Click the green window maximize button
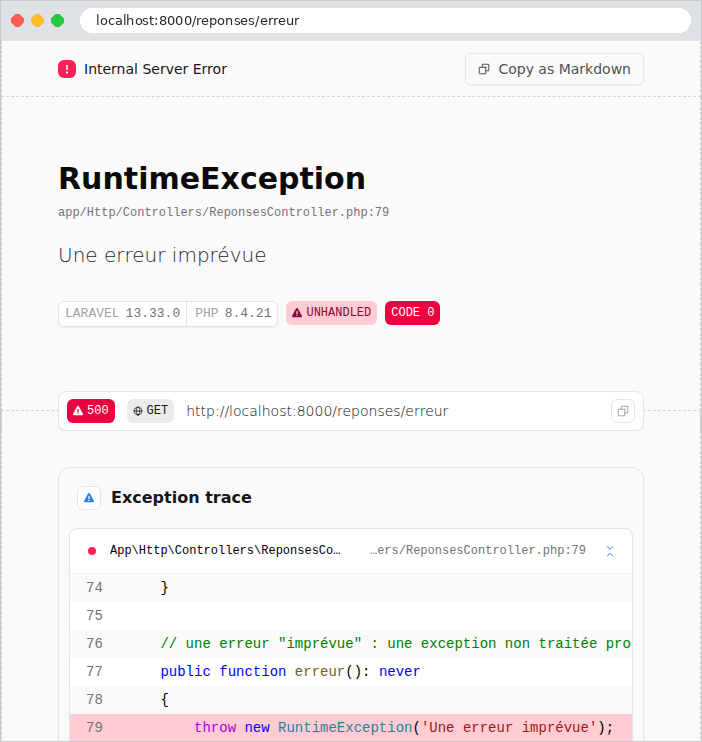 (57, 21)
